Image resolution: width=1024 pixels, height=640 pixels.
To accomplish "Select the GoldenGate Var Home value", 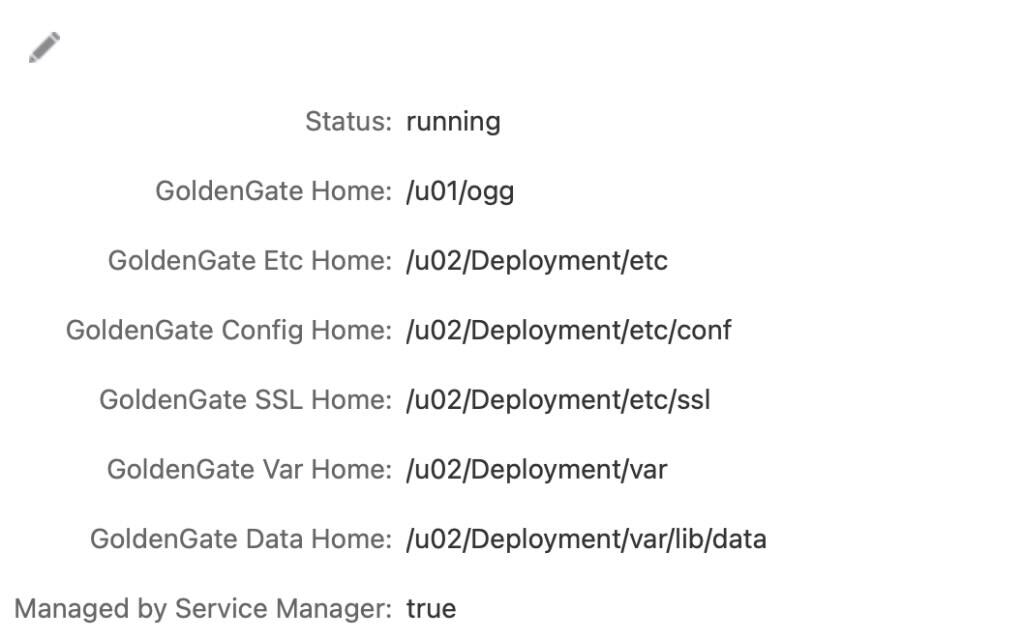I will coord(538,469).
